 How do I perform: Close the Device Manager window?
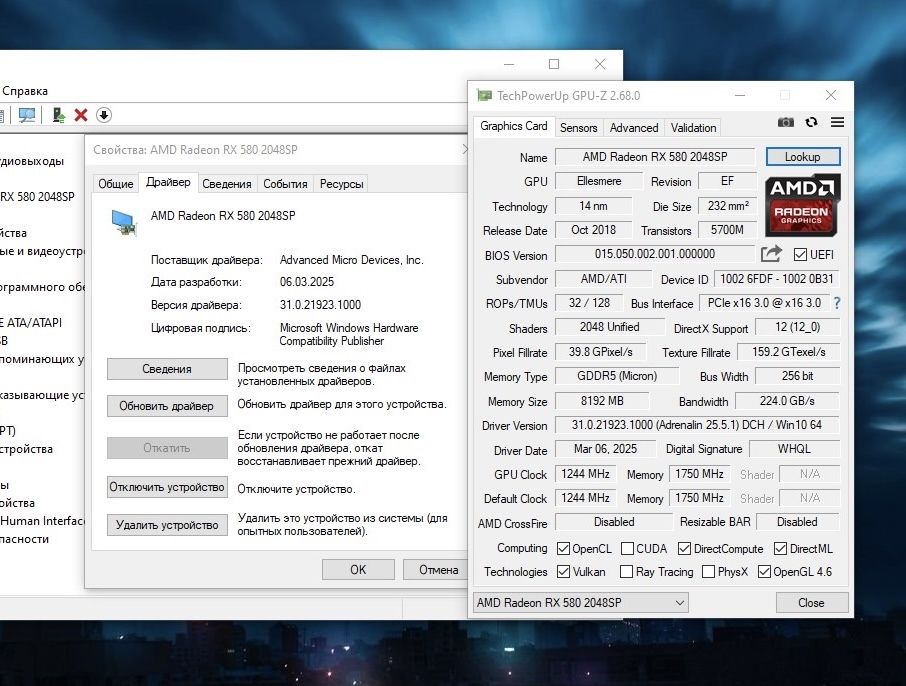600,64
